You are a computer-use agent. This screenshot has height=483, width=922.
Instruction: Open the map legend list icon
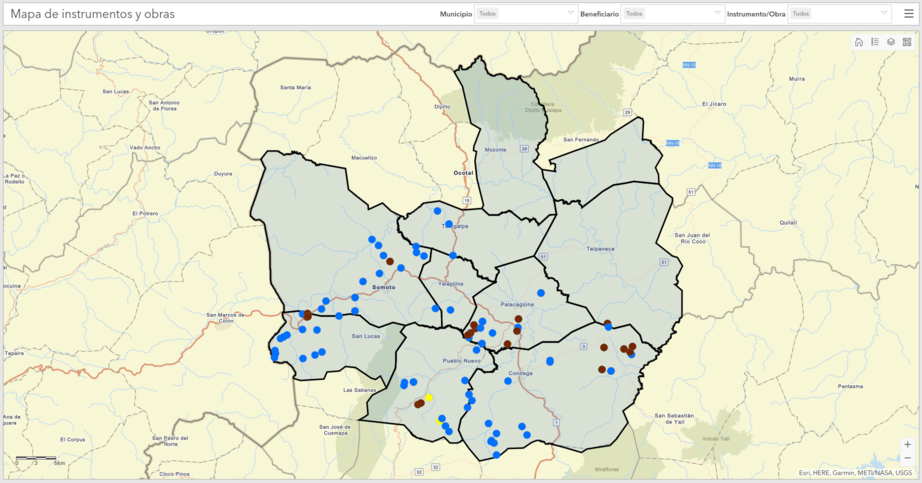click(x=875, y=42)
